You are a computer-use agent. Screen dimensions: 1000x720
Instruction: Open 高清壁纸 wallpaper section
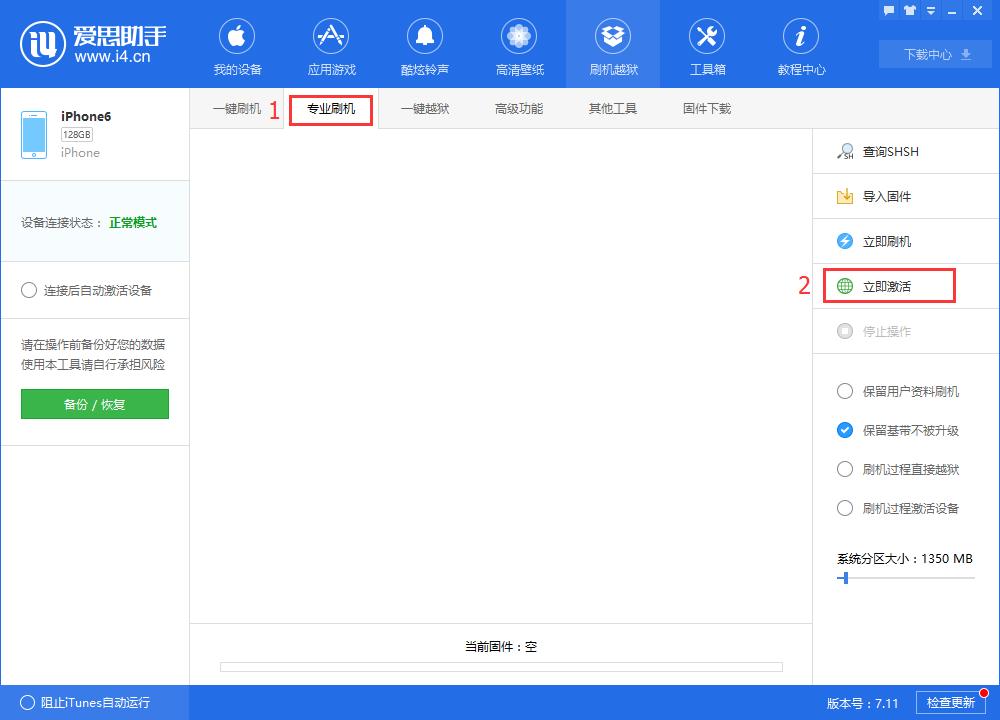(x=518, y=45)
